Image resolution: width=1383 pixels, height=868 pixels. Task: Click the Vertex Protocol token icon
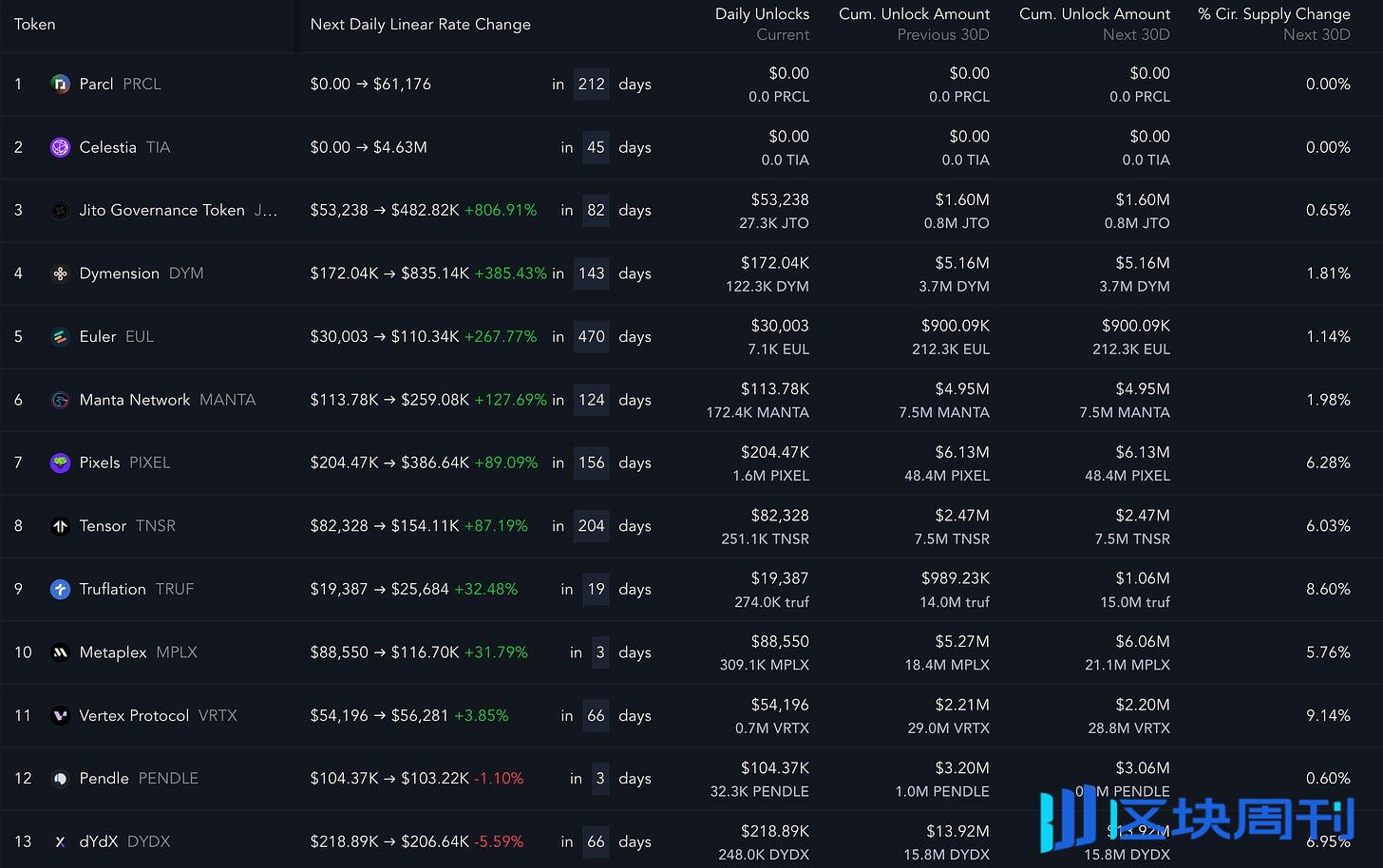60,716
